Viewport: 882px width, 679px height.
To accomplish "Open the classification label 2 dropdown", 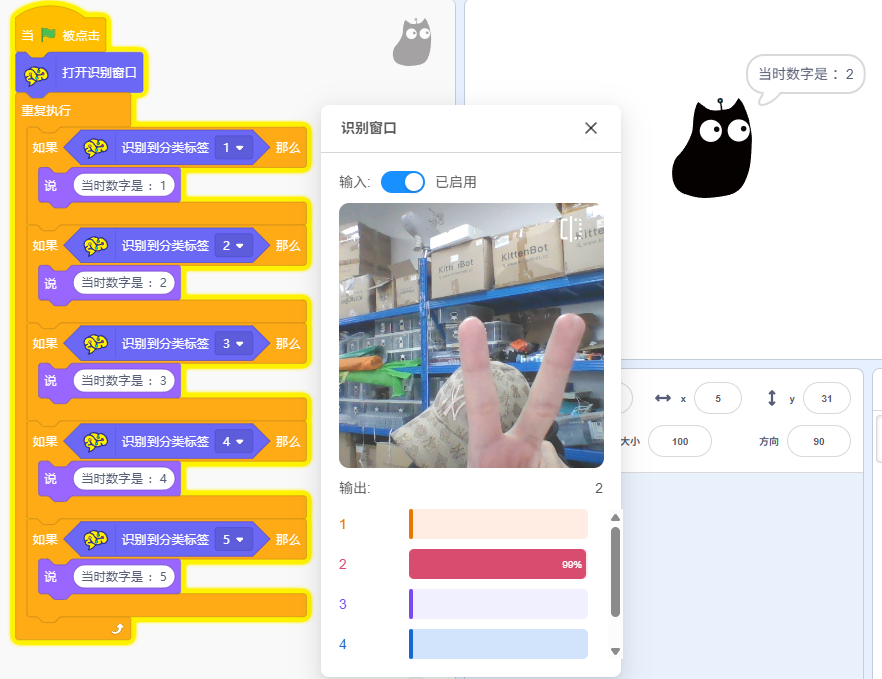I will click(233, 246).
